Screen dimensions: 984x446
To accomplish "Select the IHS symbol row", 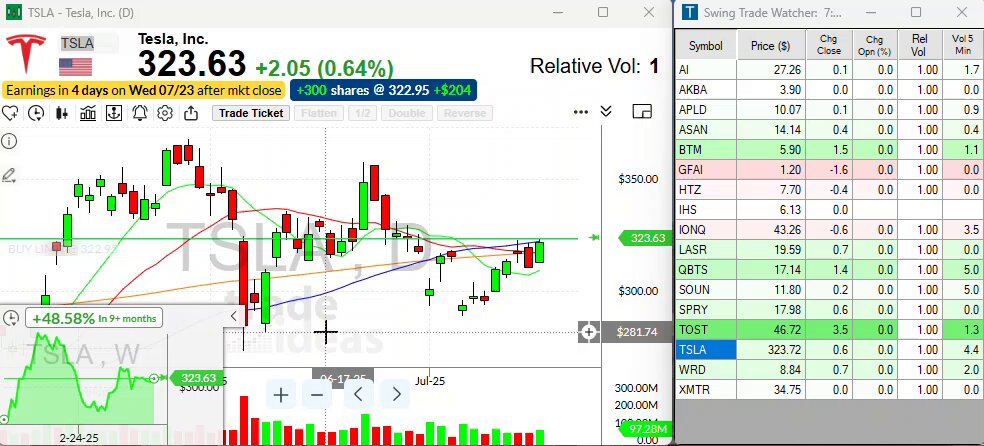I will click(x=828, y=210).
